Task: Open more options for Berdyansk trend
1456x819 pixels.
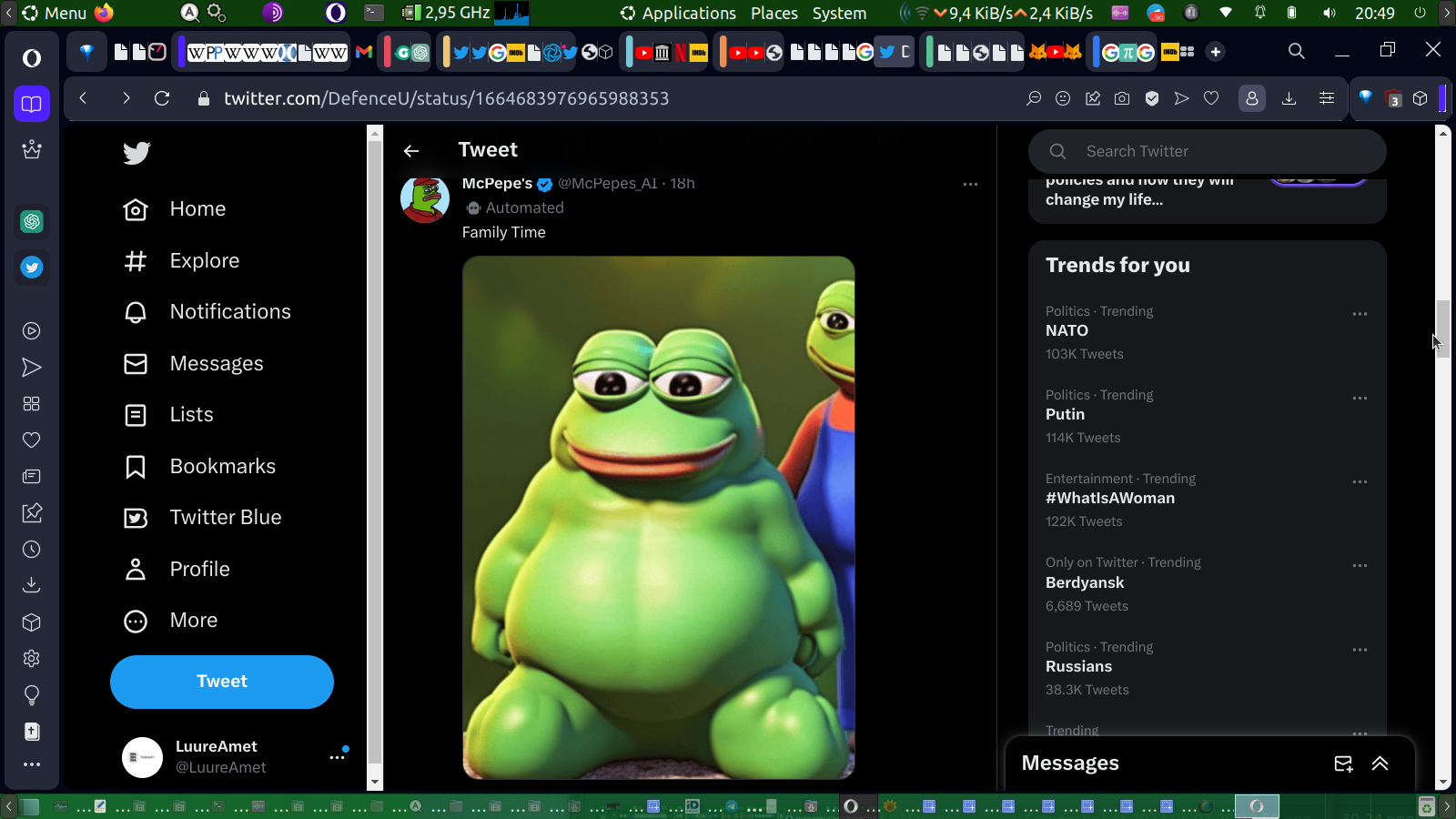Action: (1360, 565)
